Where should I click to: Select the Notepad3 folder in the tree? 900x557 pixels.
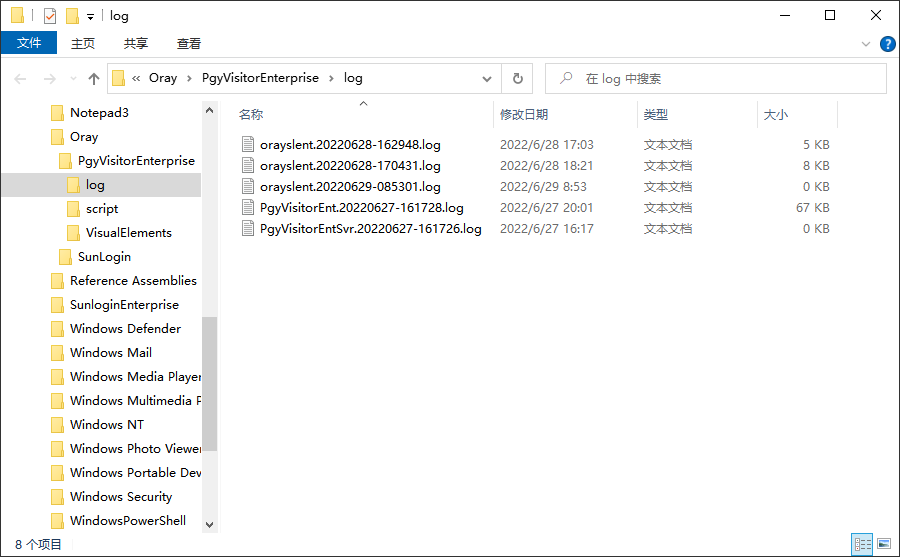pos(99,113)
